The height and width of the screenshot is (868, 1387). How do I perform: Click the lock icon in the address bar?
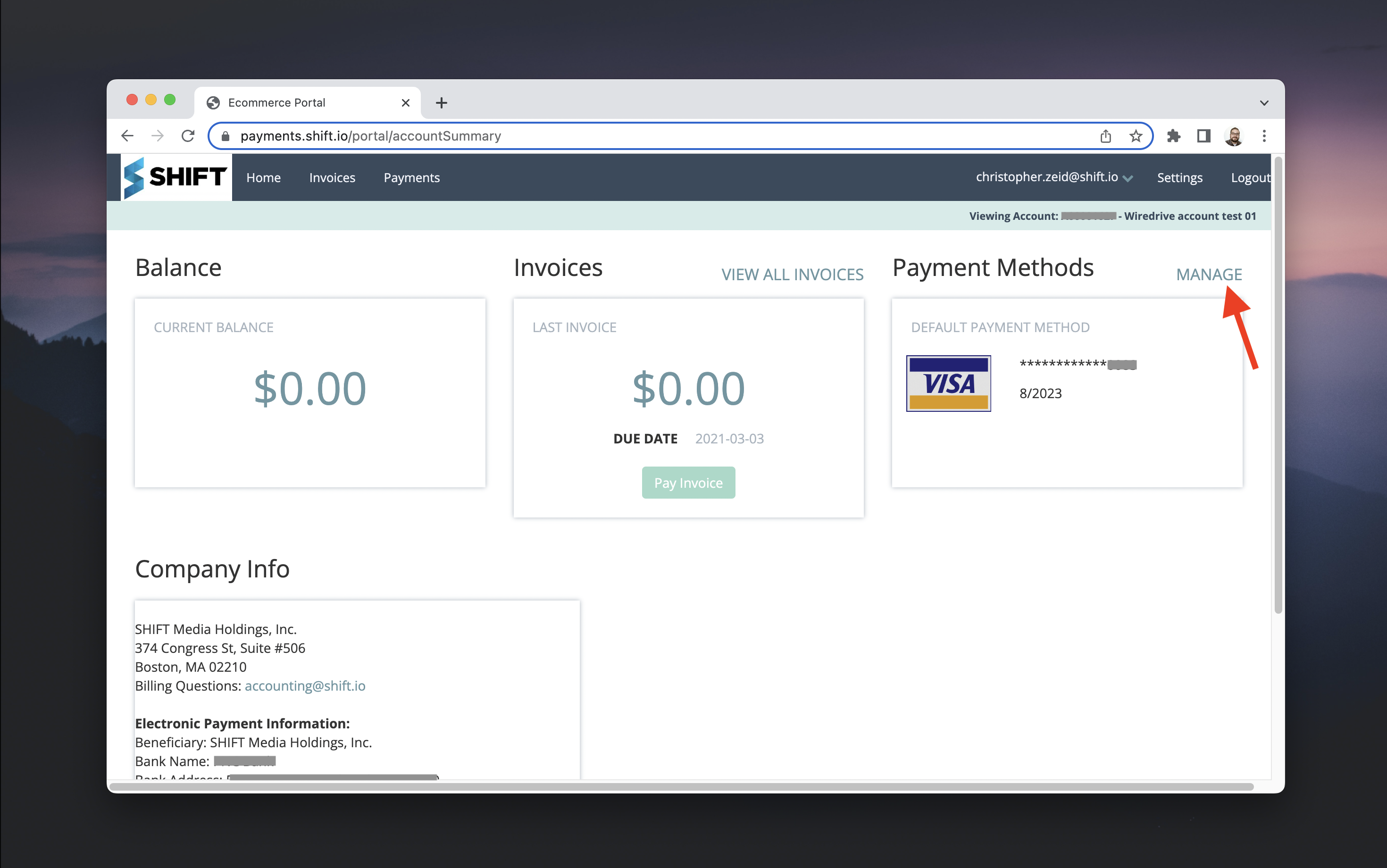[x=225, y=135]
